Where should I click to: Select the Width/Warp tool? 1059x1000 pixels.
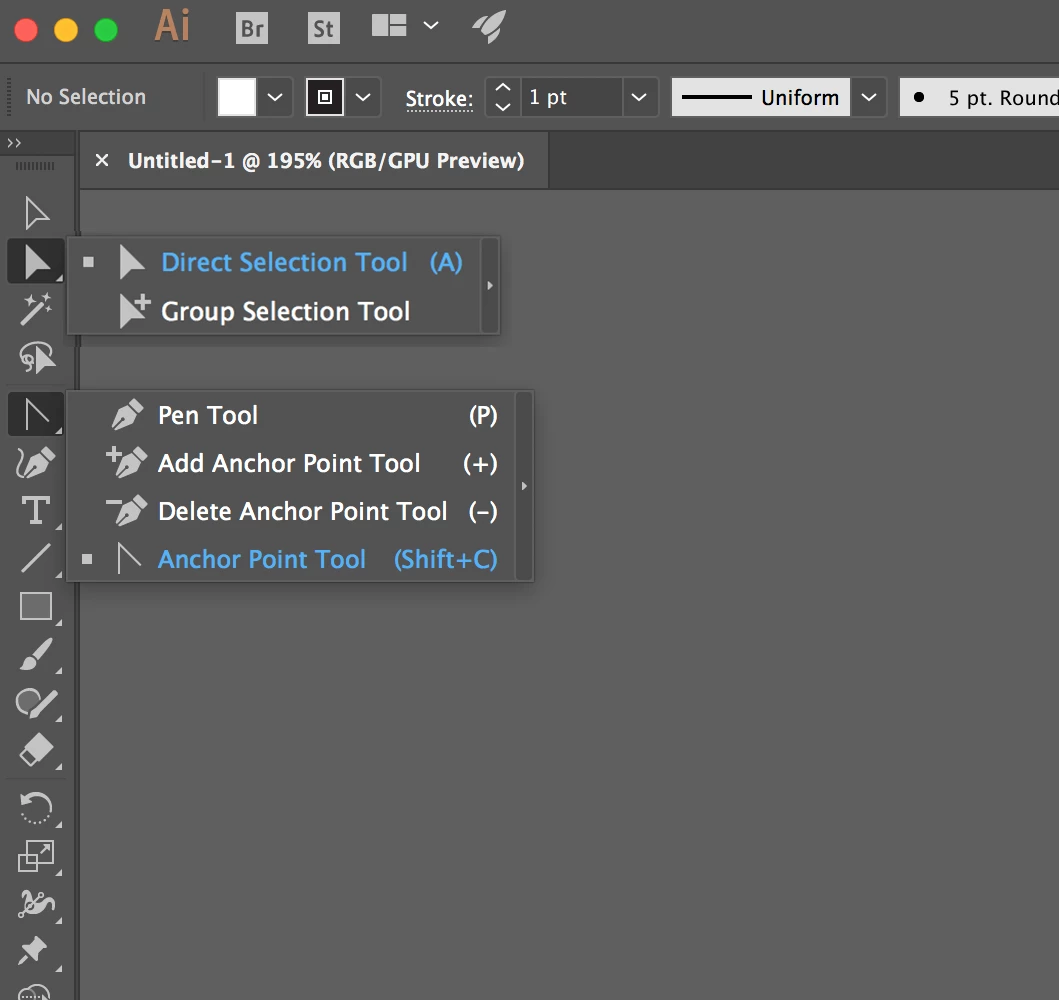click(x=36, y=904)
